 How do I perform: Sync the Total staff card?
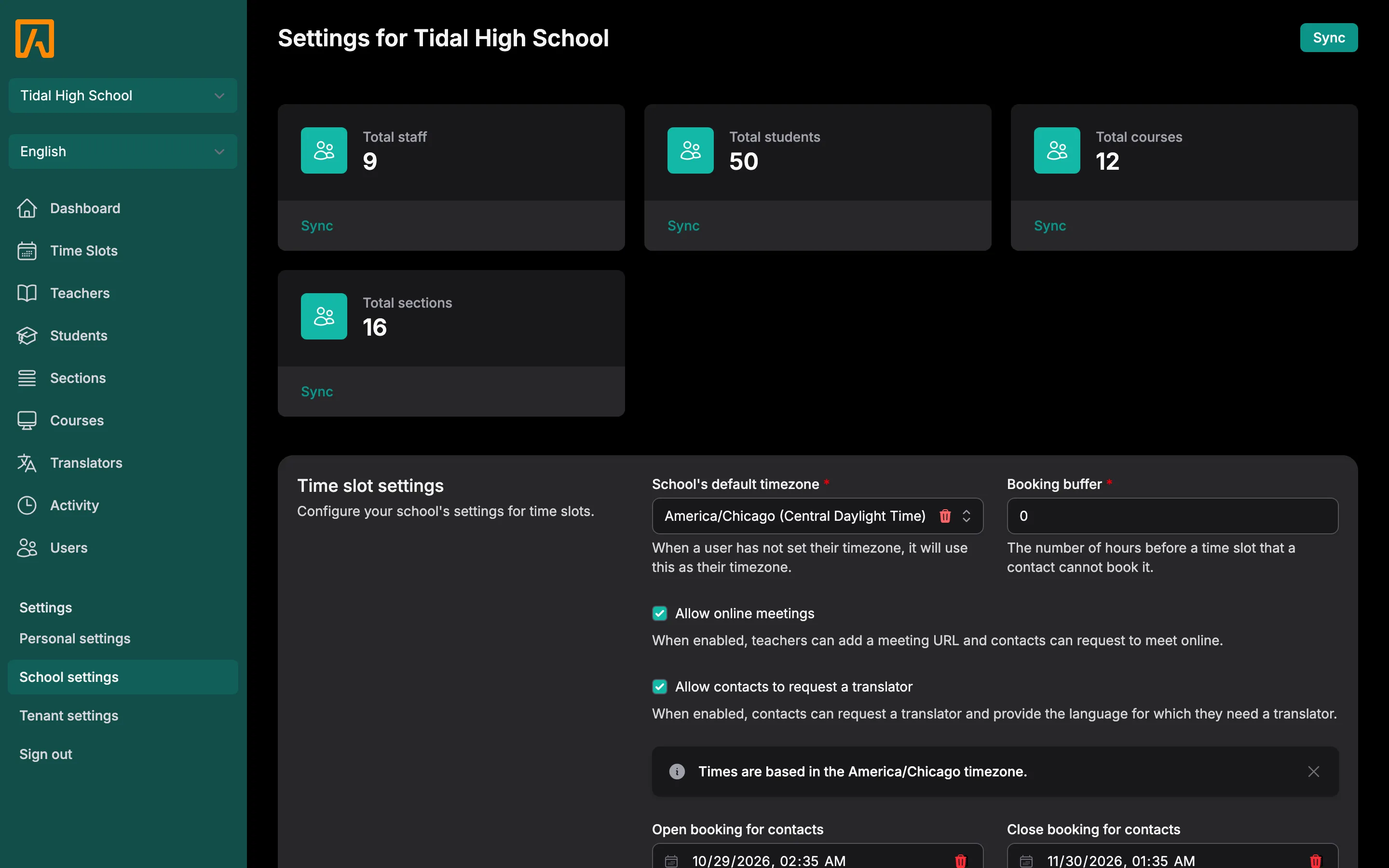[x=317, y=226]
